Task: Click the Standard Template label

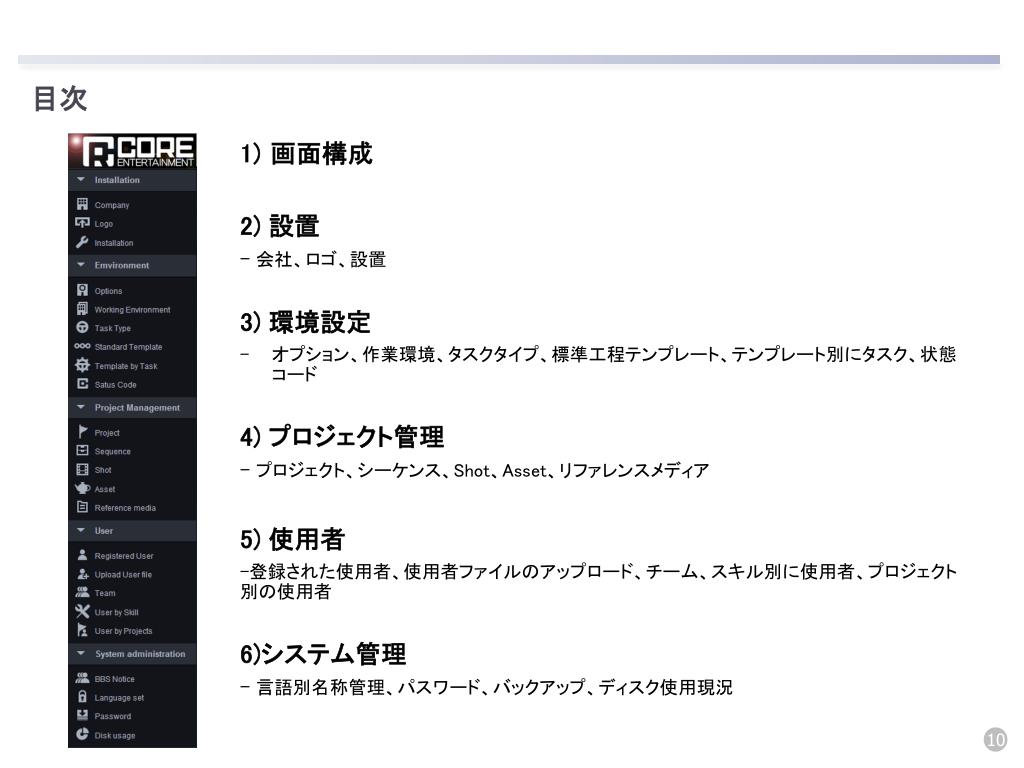Action: (128, 347)
